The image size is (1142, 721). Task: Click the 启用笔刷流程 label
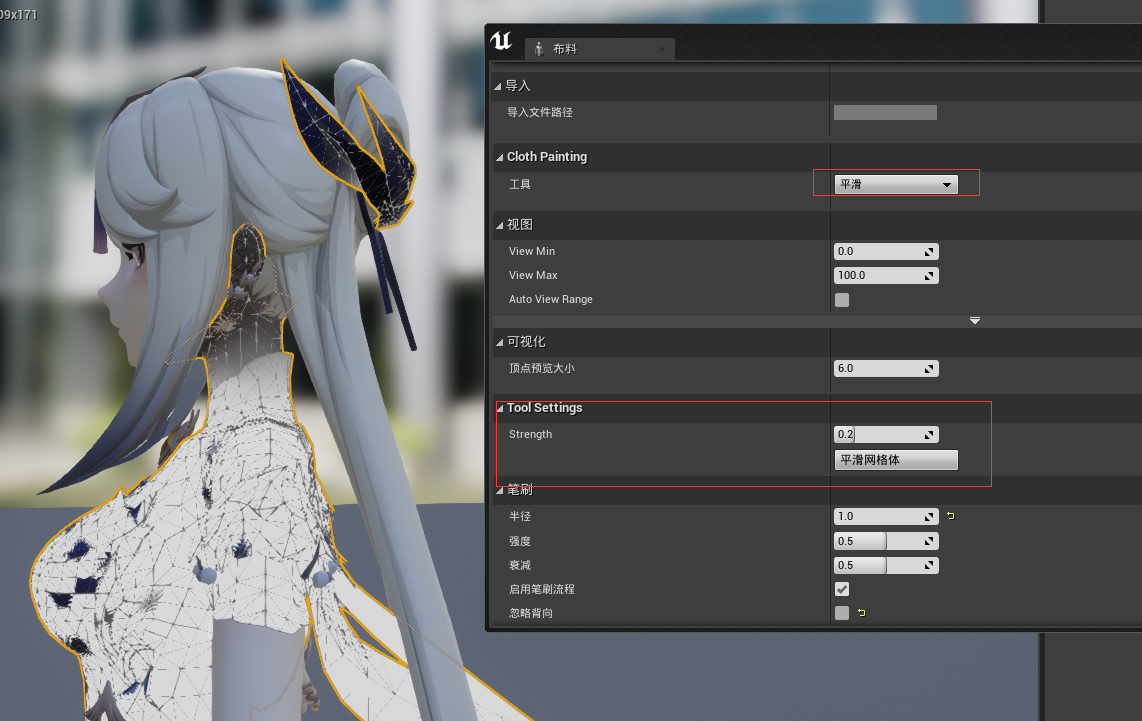tap(542, 589)
